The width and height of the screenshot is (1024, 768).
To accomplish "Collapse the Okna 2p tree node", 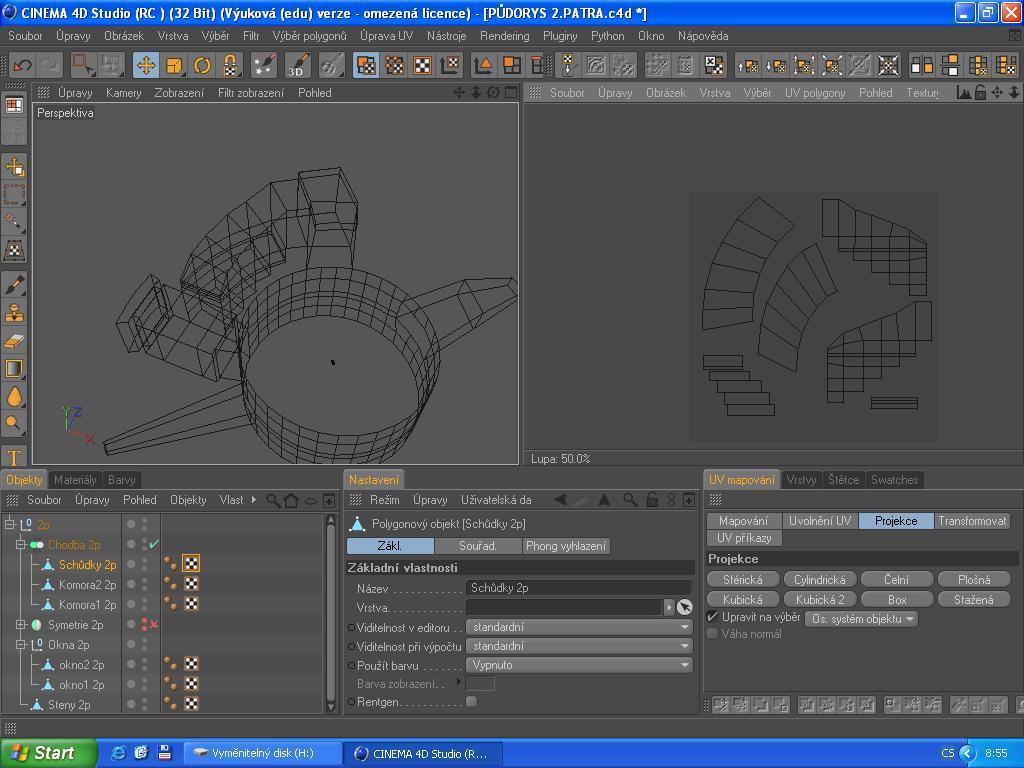I will [21, 645].
